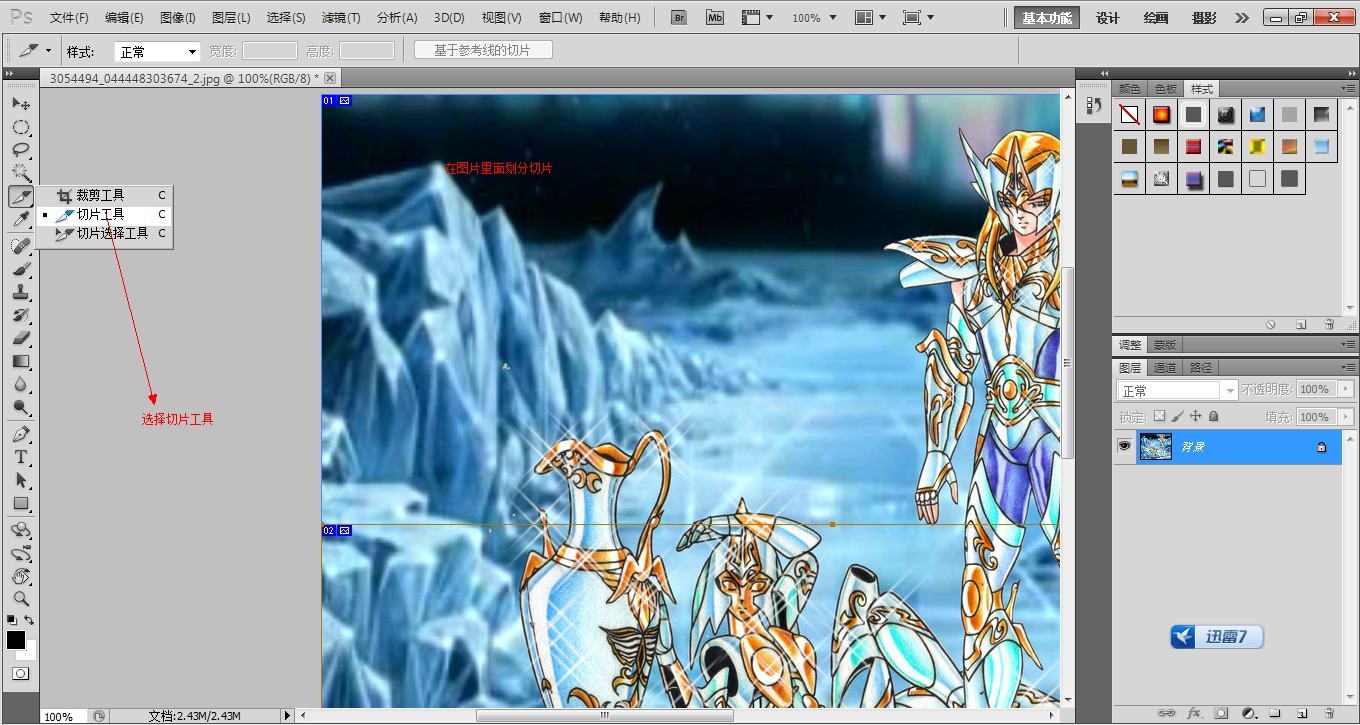Click the delete style trash icon
The width and height of the screenshot is (1360, 725).
pos(1329,324)
